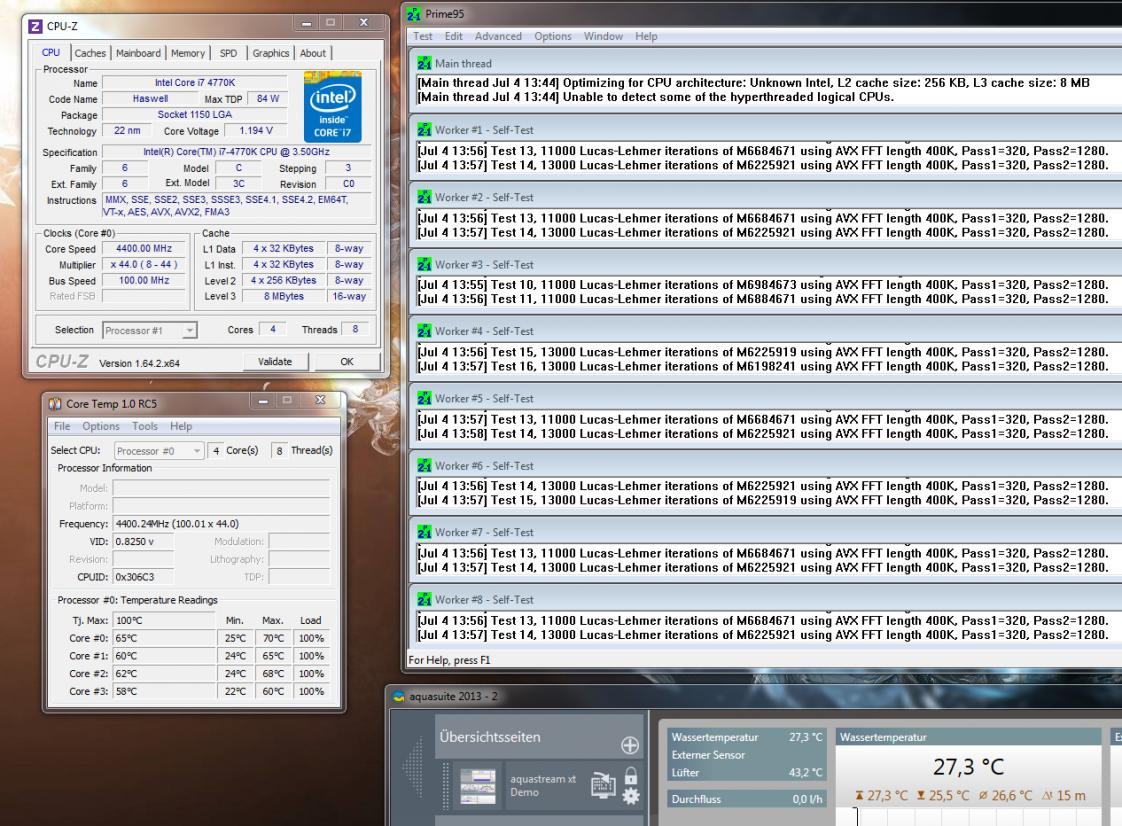Click the Worker #6 Self-Test window icon
The image size is (1122, 826).
[424, 465]
